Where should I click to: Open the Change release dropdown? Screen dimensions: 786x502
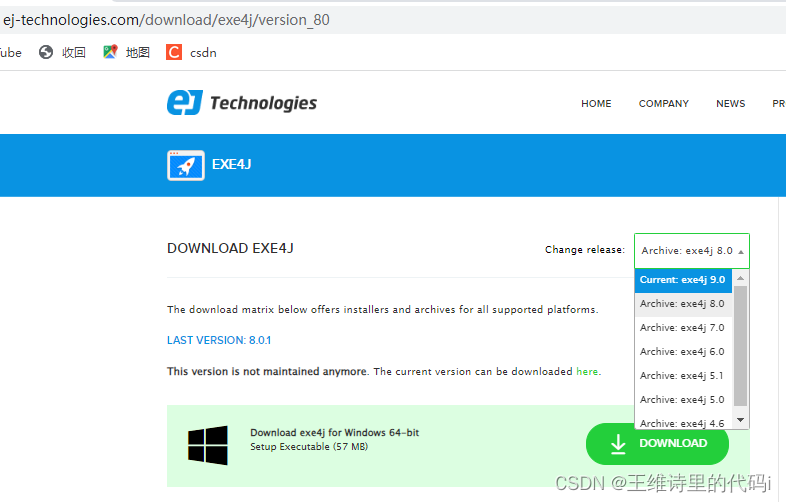[x=692, y=251]
